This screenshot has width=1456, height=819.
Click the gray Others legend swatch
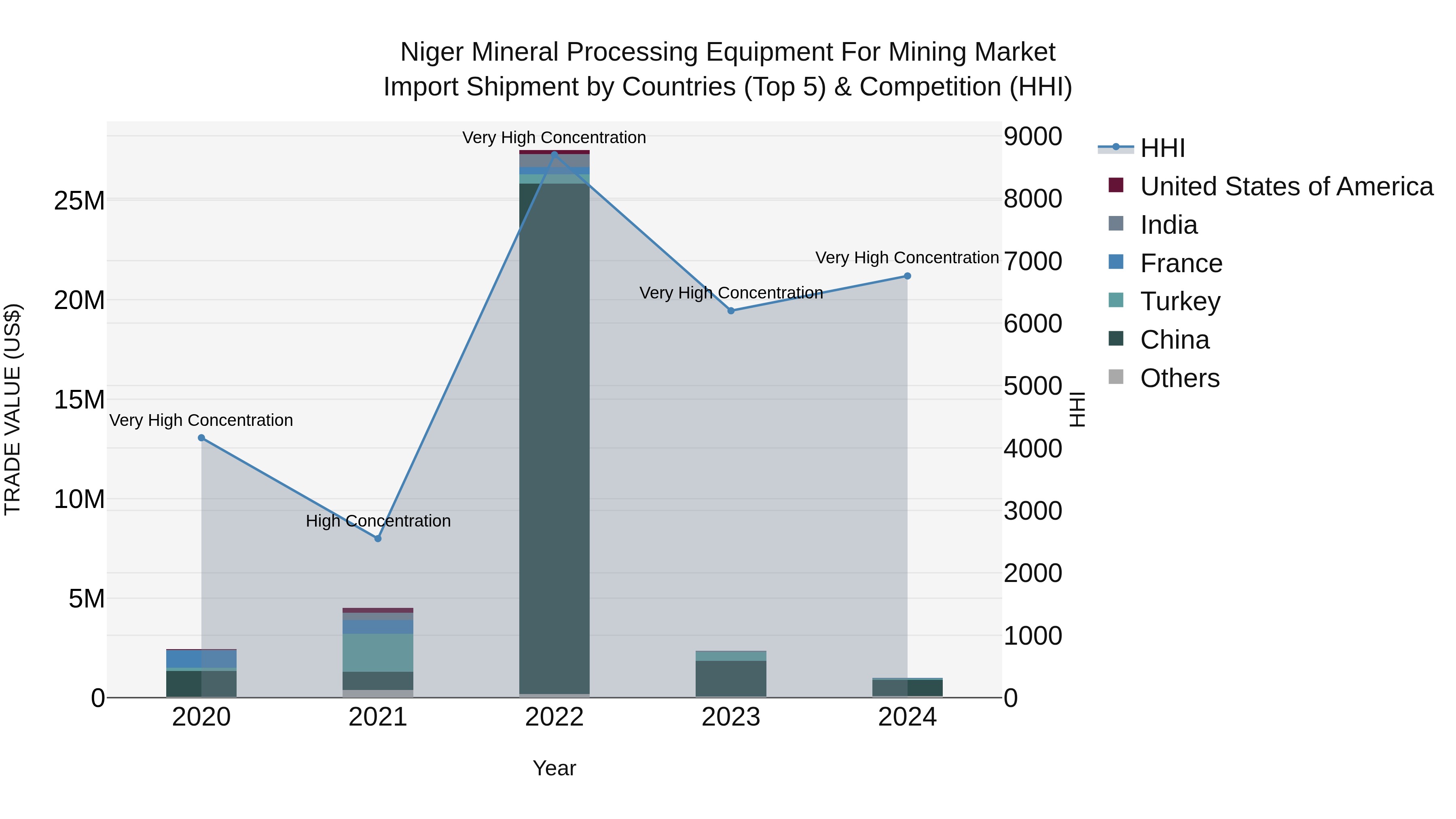(1116, 377)
